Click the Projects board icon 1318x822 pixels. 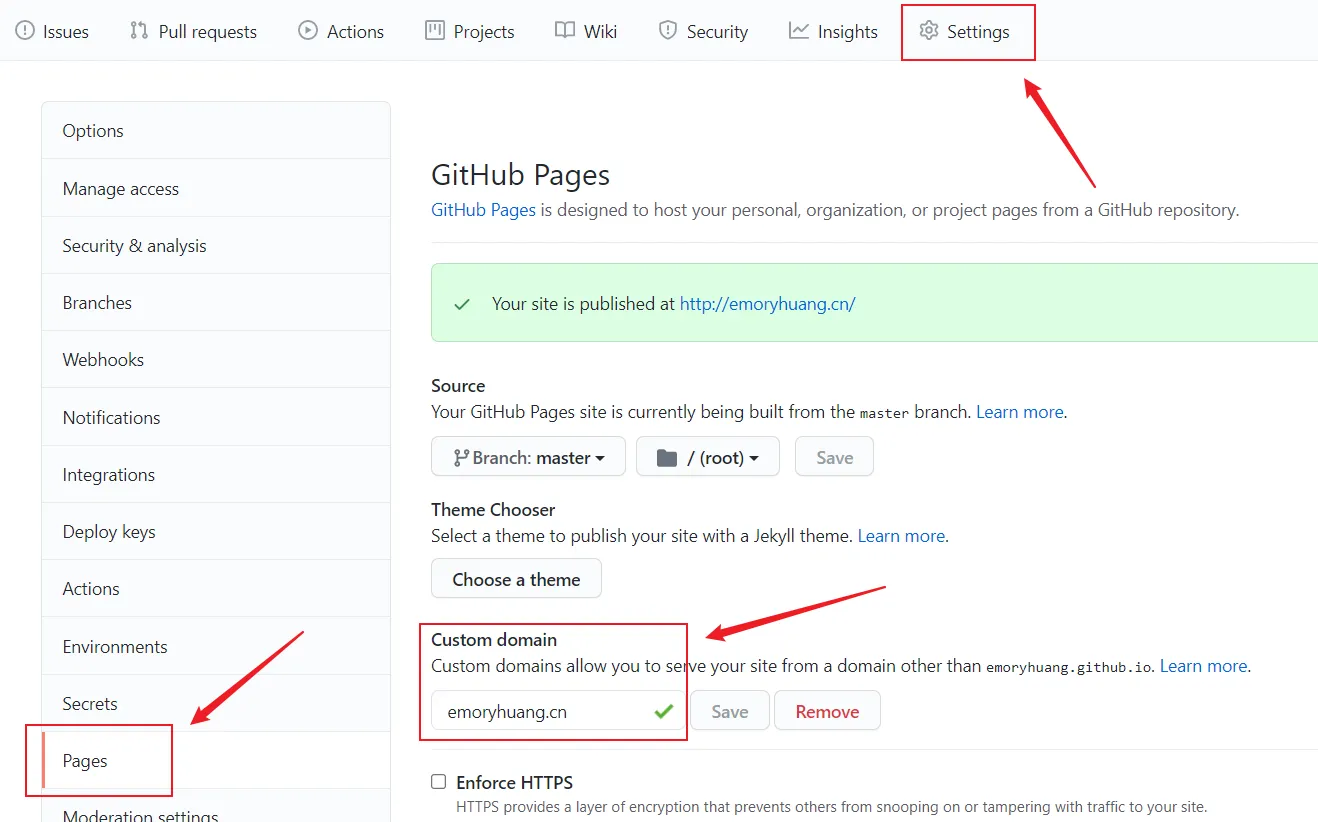click(435, 31)
